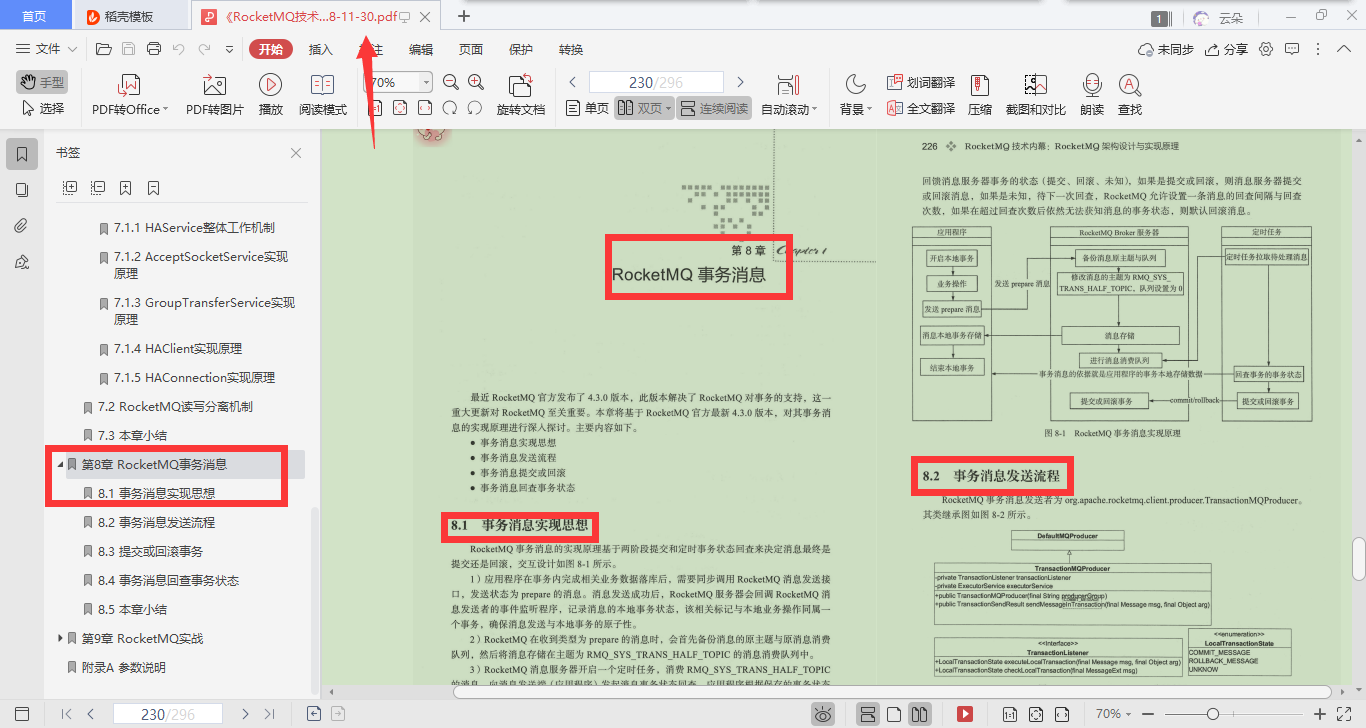Open the file folder icon in quick toolbar
This screenshot has width=1366, height=728.
point(103,49)
